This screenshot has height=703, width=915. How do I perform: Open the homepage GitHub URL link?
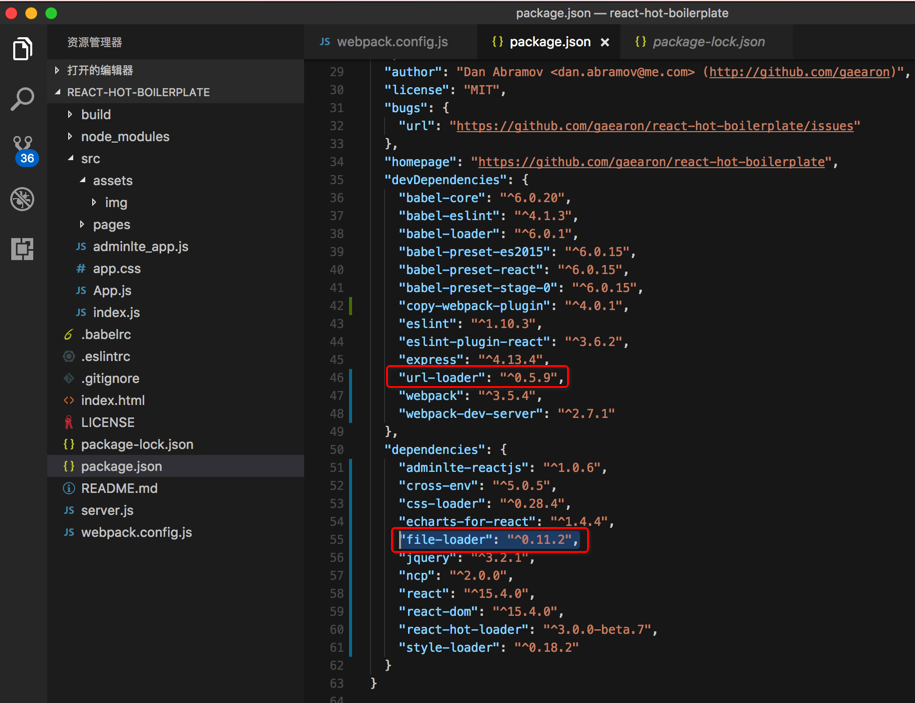pyautogui.click(x=651, y=162)
